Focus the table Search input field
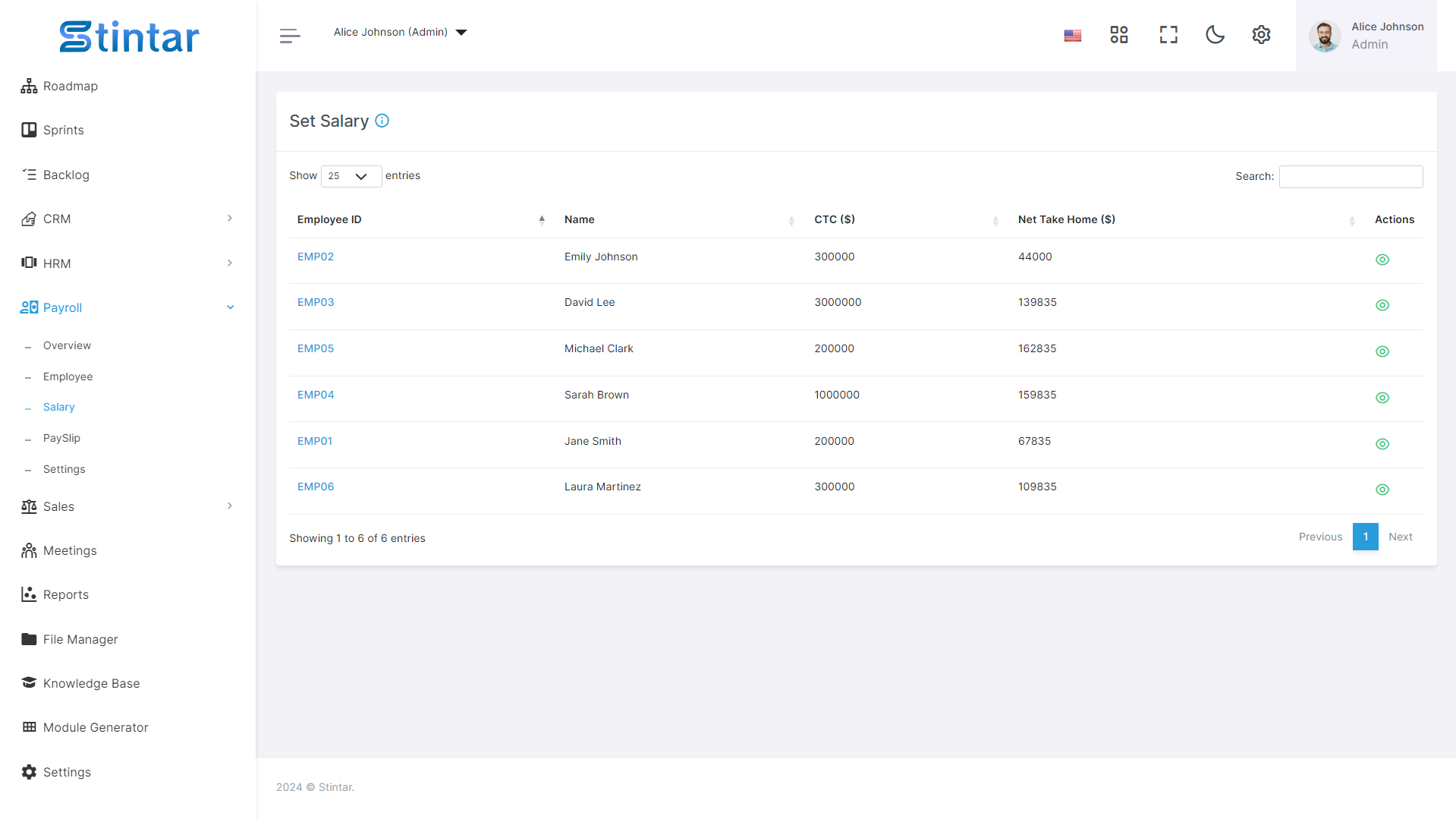This screenshot has height=819, width=1456. coord(1351,176)
